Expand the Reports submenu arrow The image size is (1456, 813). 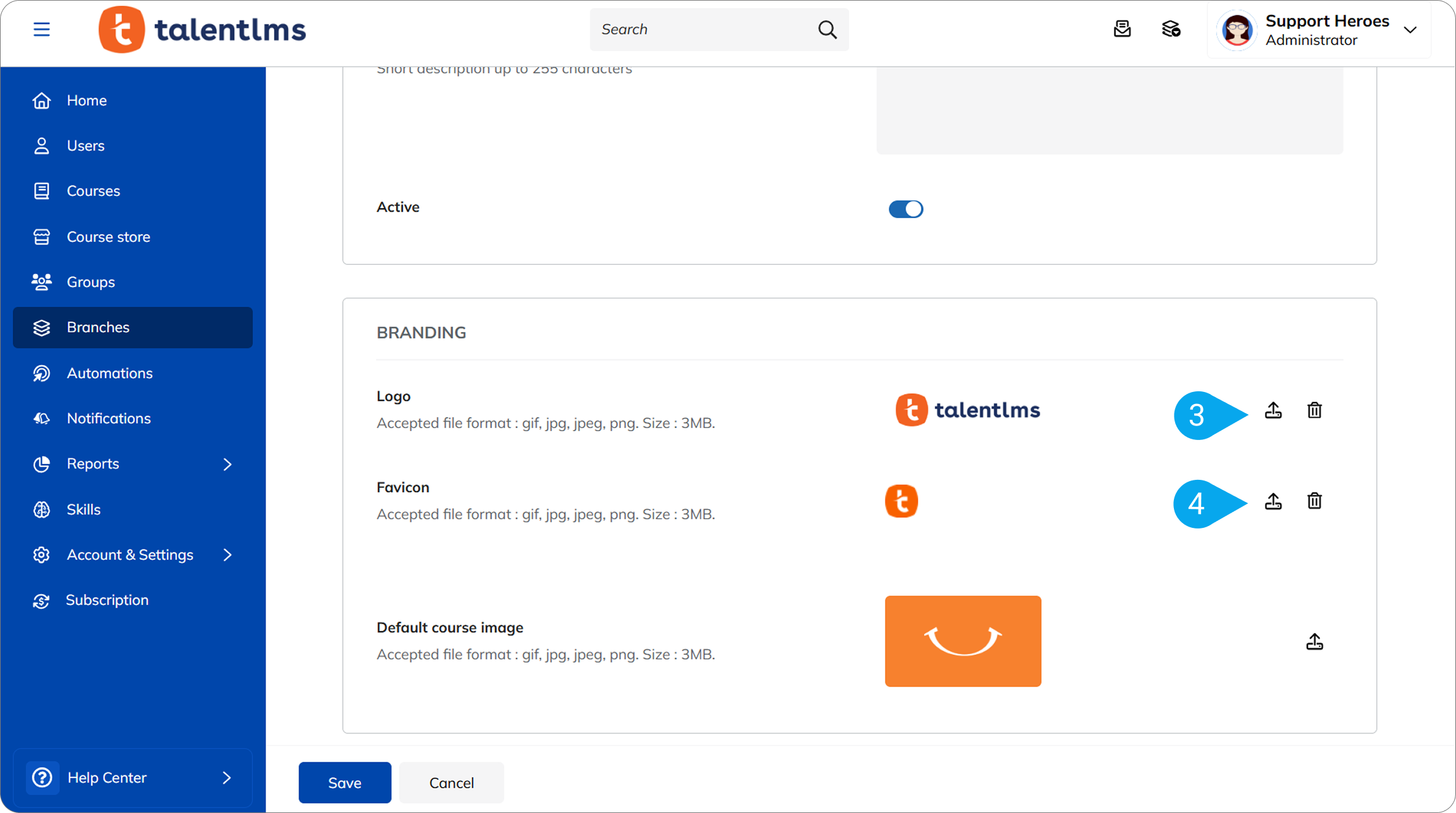click(x=228, y=464)
